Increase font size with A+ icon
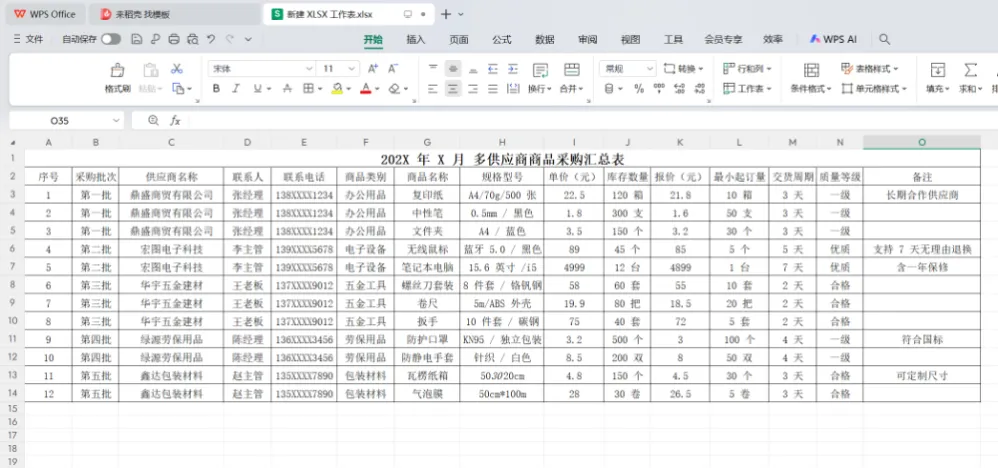This screenshot has height=469, width=998. coord(374,69)
